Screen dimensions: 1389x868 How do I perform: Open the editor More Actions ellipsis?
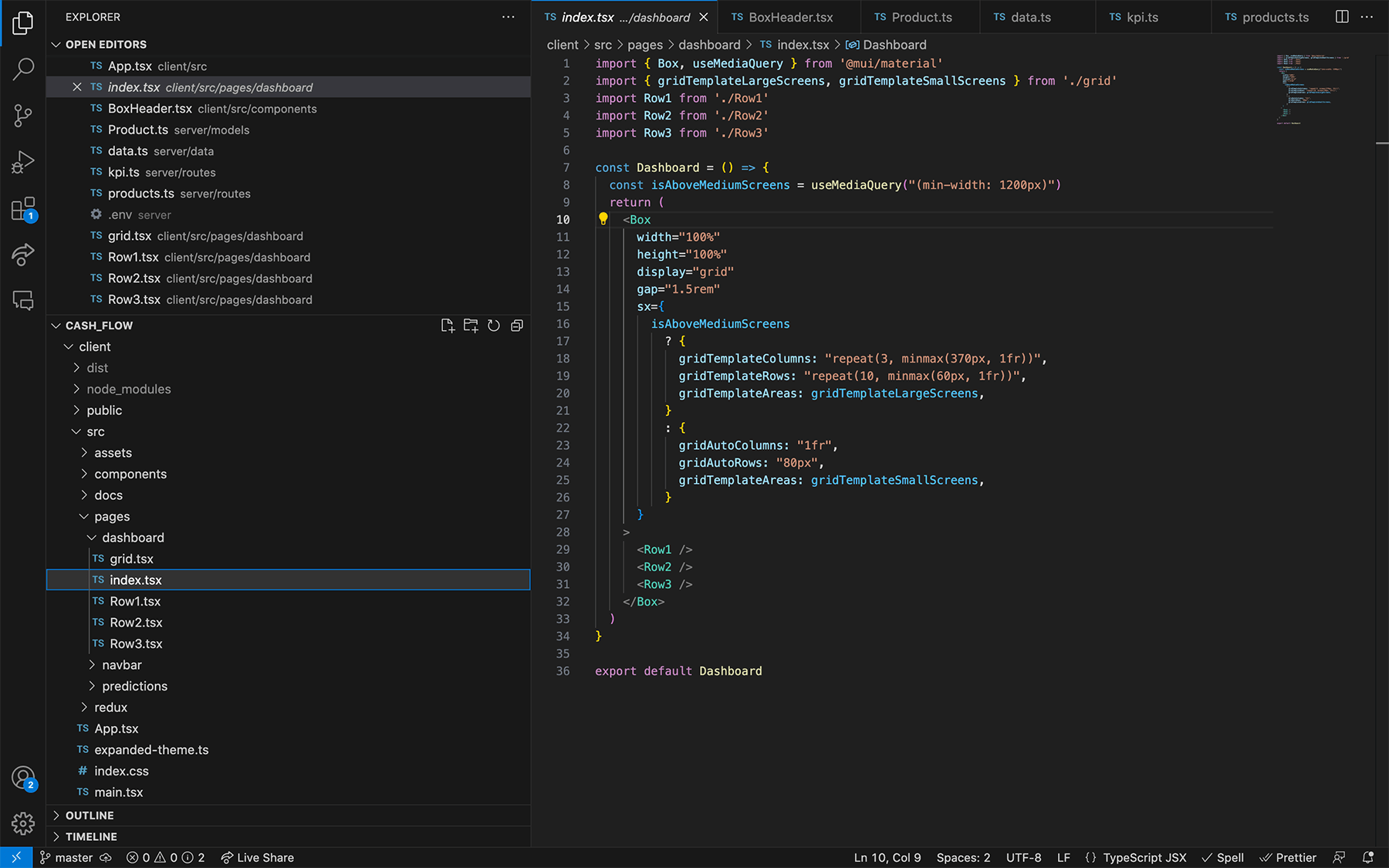[x=1367, y=17]
